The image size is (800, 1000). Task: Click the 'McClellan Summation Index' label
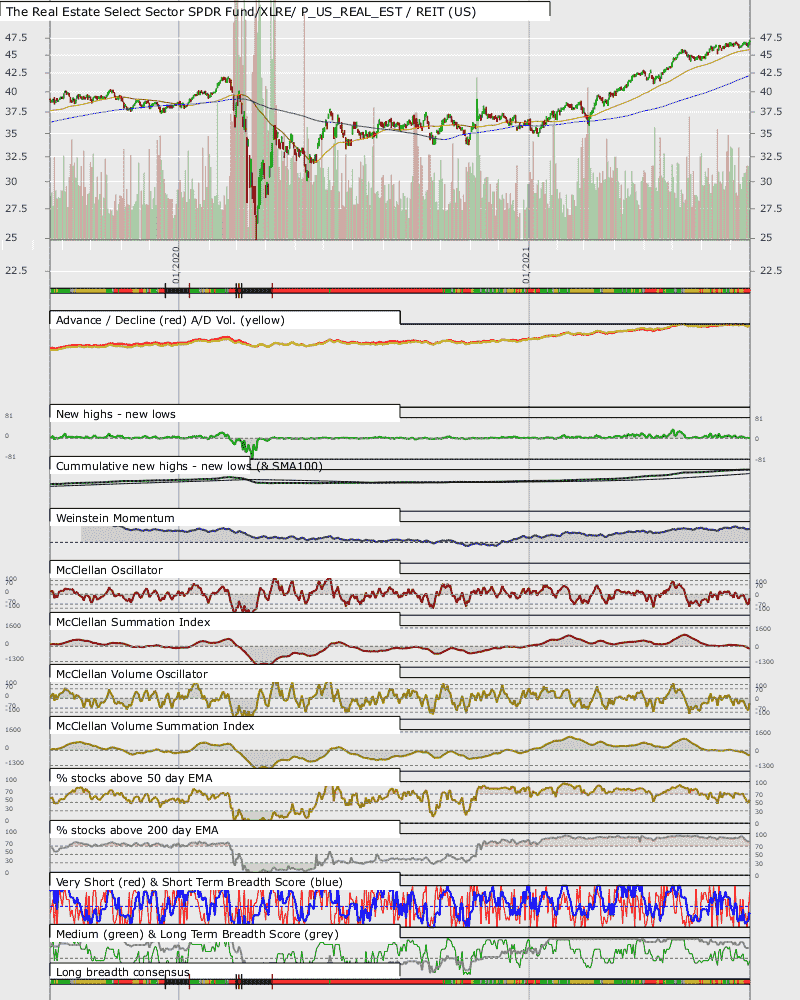point(133,622)
